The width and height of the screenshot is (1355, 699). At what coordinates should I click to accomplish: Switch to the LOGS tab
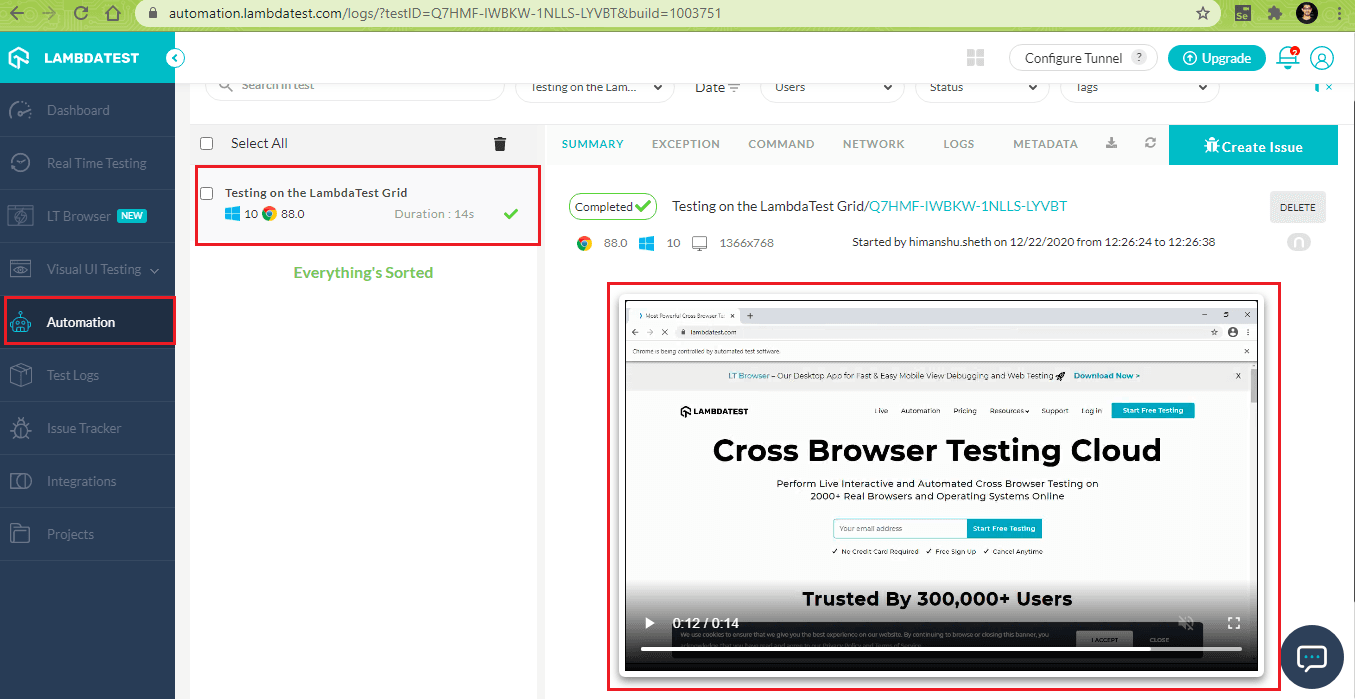point(959,144)
